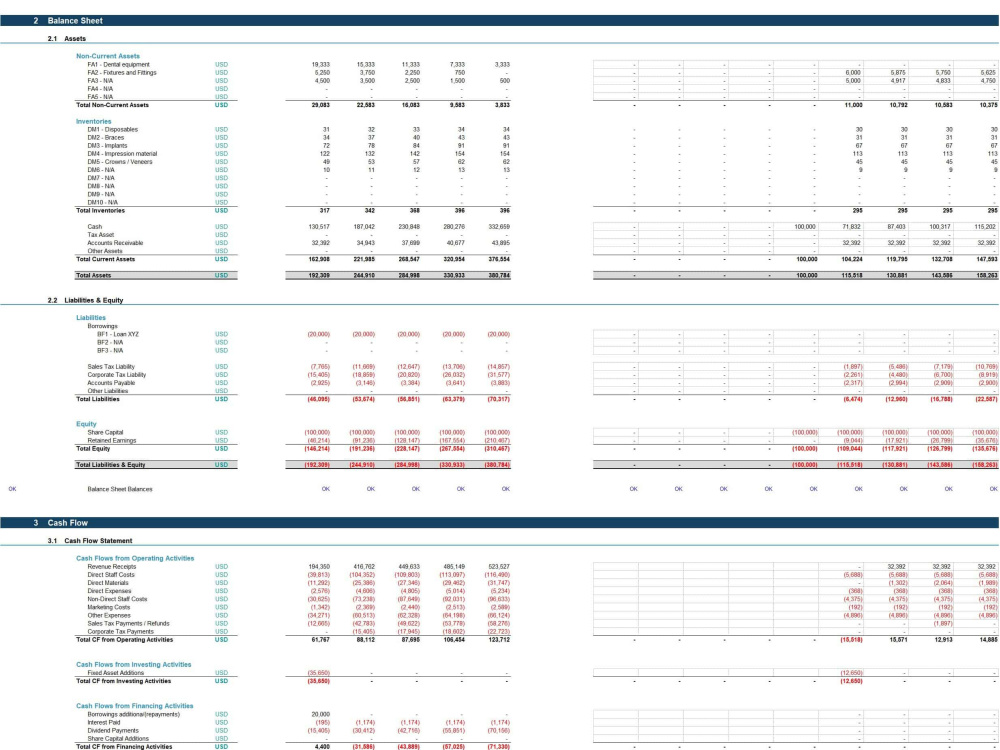Click the Corporate Tax Payments row label
This screenshot has height=750, width=1000.
coord(121,631)
